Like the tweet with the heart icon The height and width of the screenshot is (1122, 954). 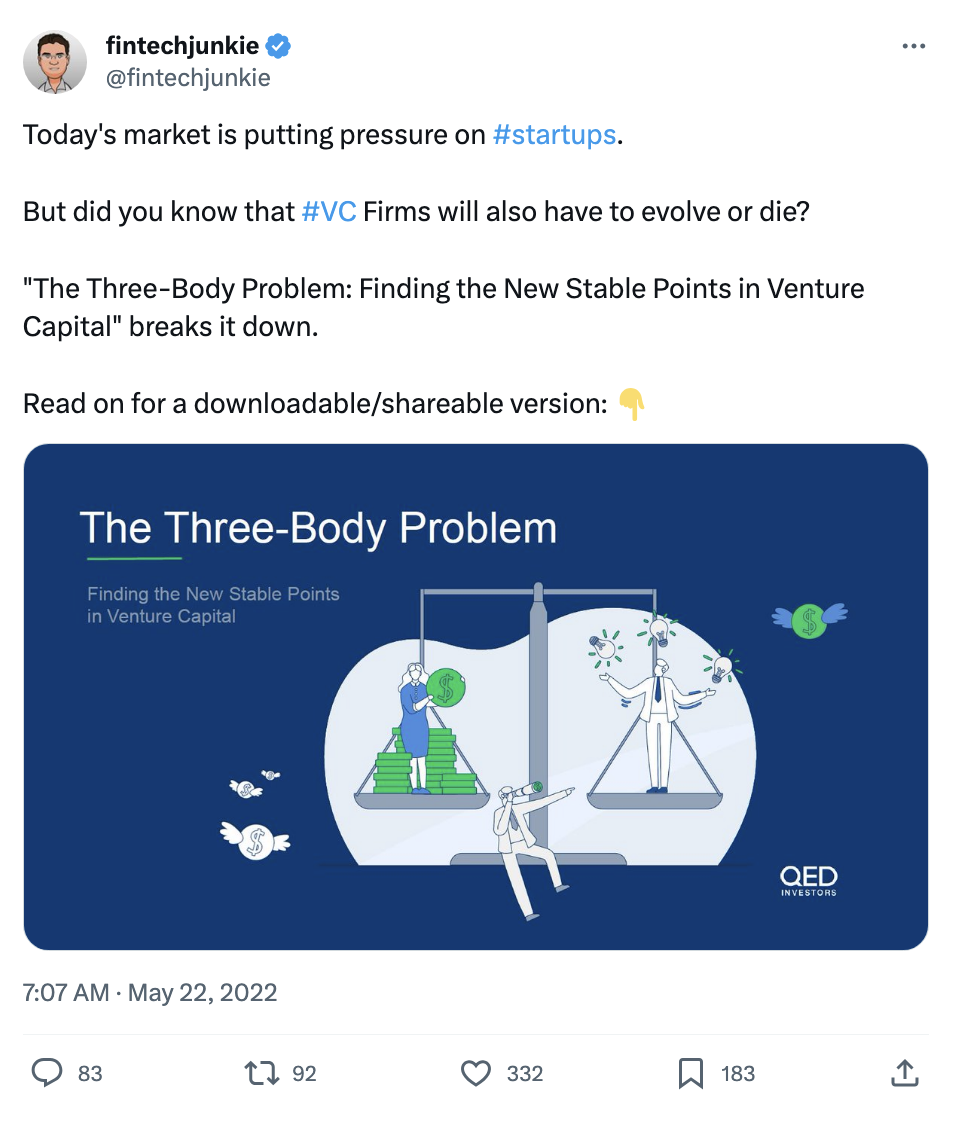click(x=475, y=1073)
